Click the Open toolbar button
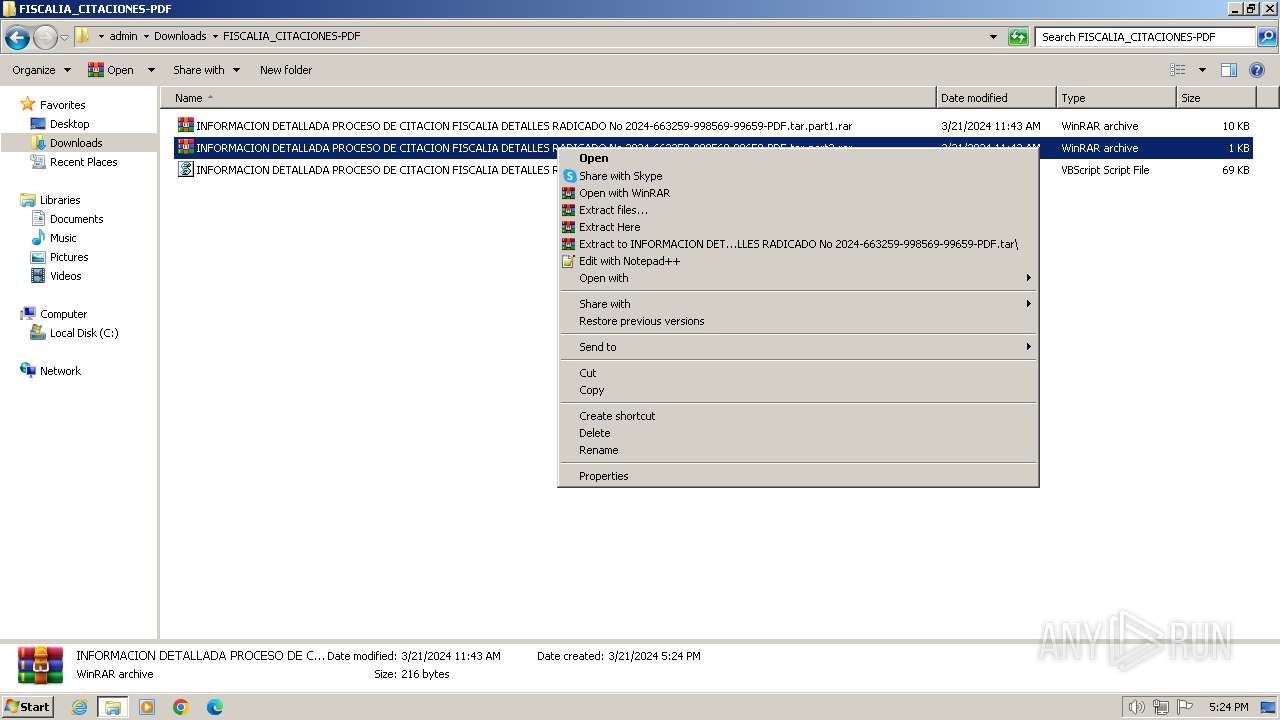The height and width of the screenshot is (720, 1280). pos(111,70)
